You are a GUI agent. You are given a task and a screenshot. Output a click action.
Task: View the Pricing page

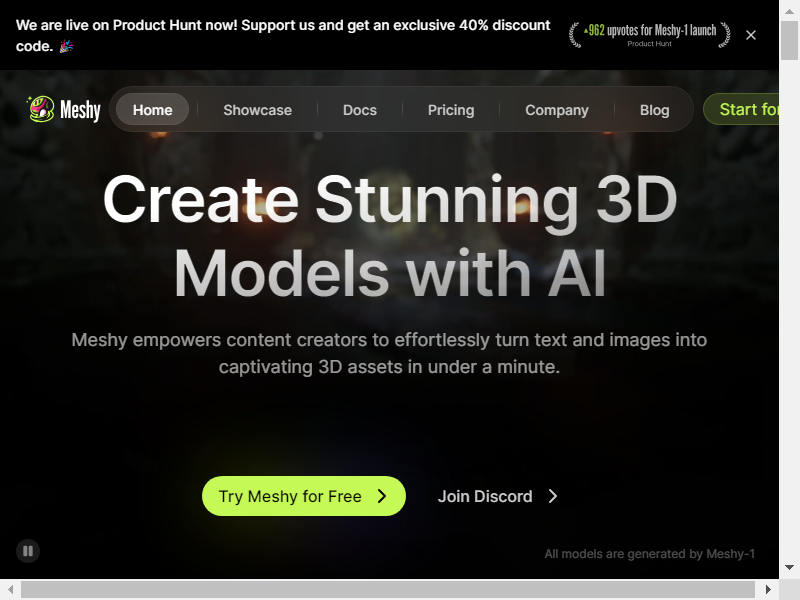(451, 110)
